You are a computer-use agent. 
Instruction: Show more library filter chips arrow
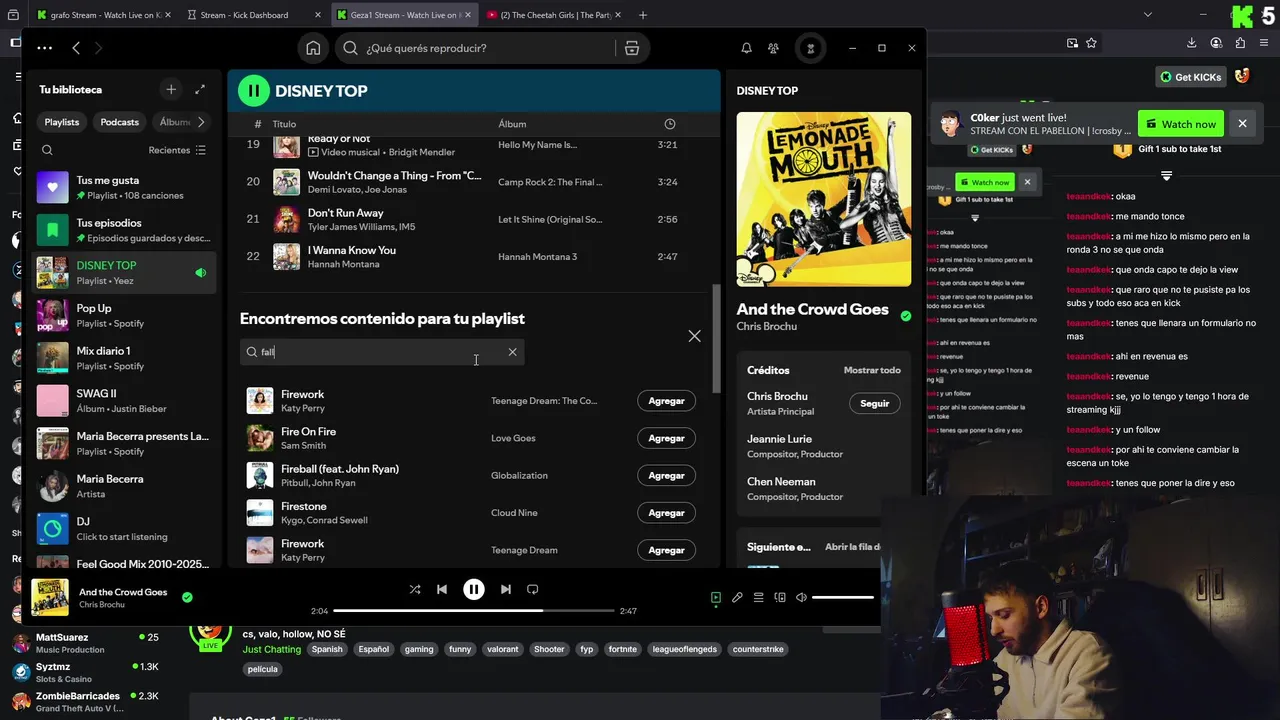201,122
